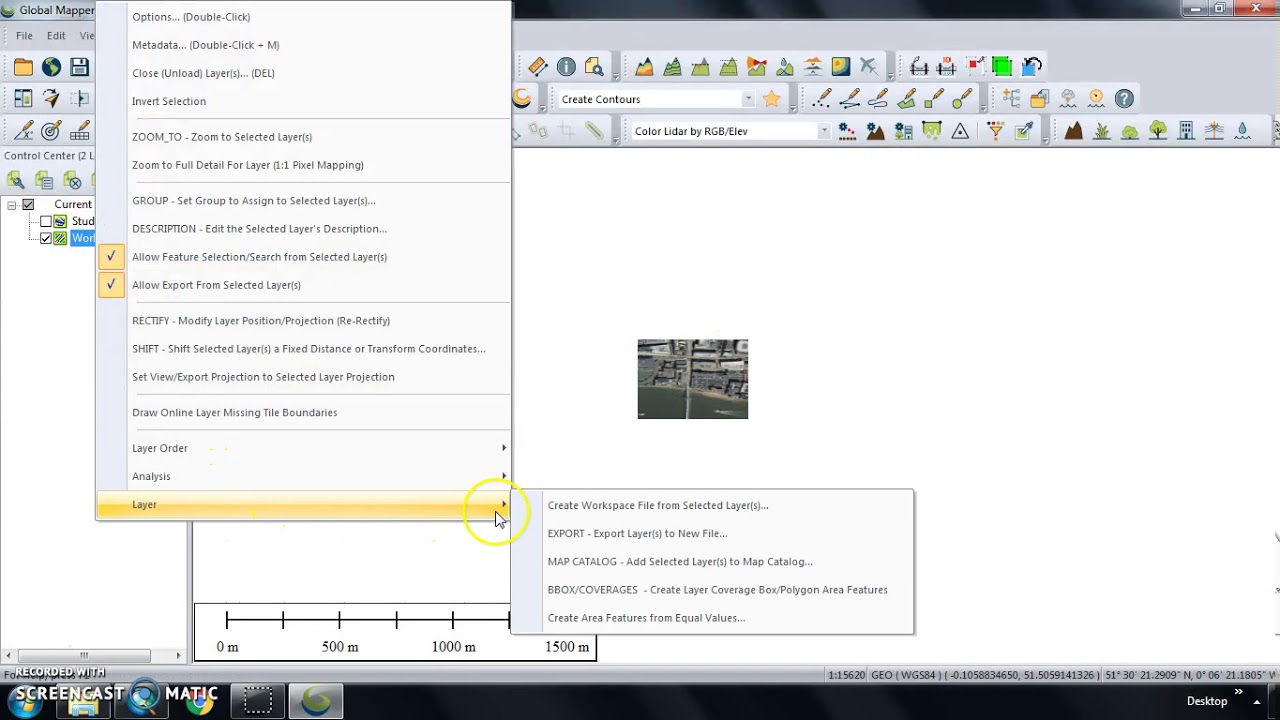
Task: Click layer metadata icon in Control Center
Action: point(44,180)
